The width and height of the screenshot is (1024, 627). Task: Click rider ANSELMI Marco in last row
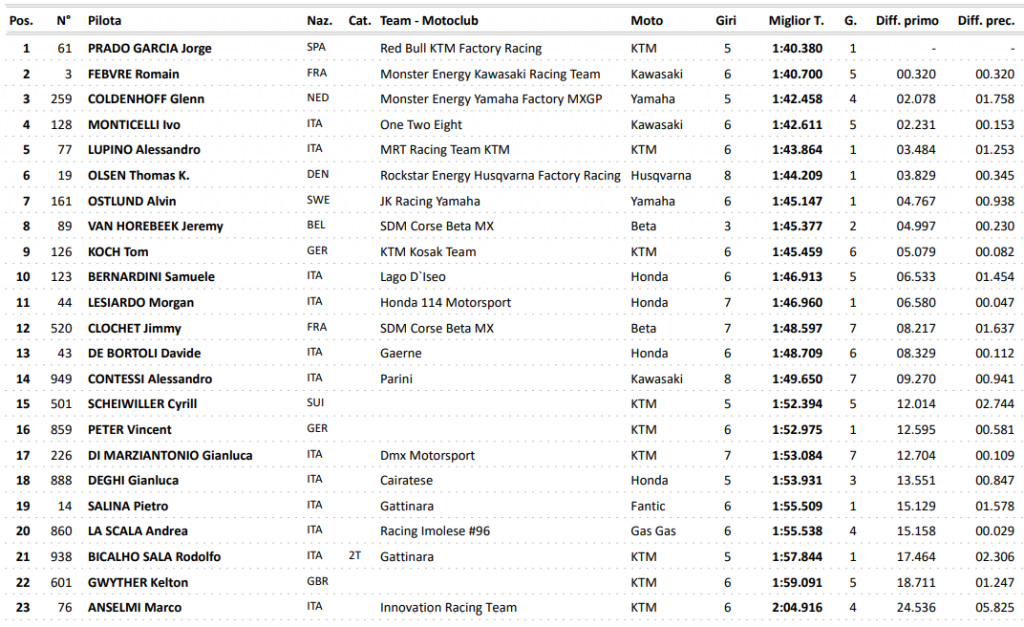click(x=133, y=607)
